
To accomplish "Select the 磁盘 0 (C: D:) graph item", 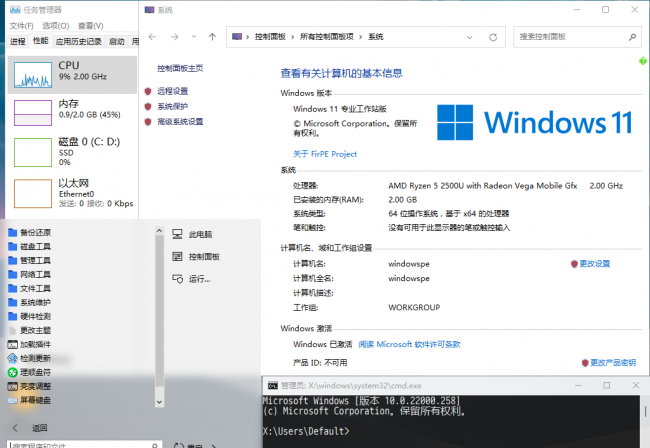I will [x=72, y=152].
